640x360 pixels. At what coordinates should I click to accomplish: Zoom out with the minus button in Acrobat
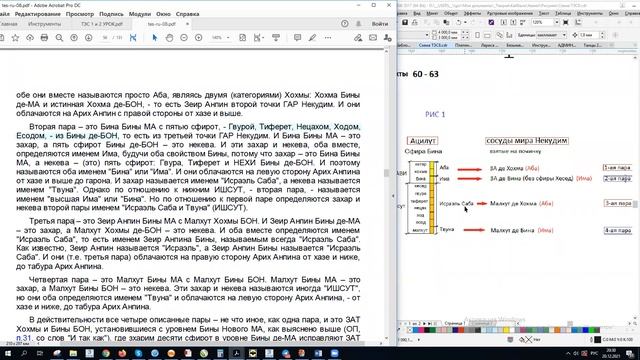pyautogui.click(x=184, y=38)
